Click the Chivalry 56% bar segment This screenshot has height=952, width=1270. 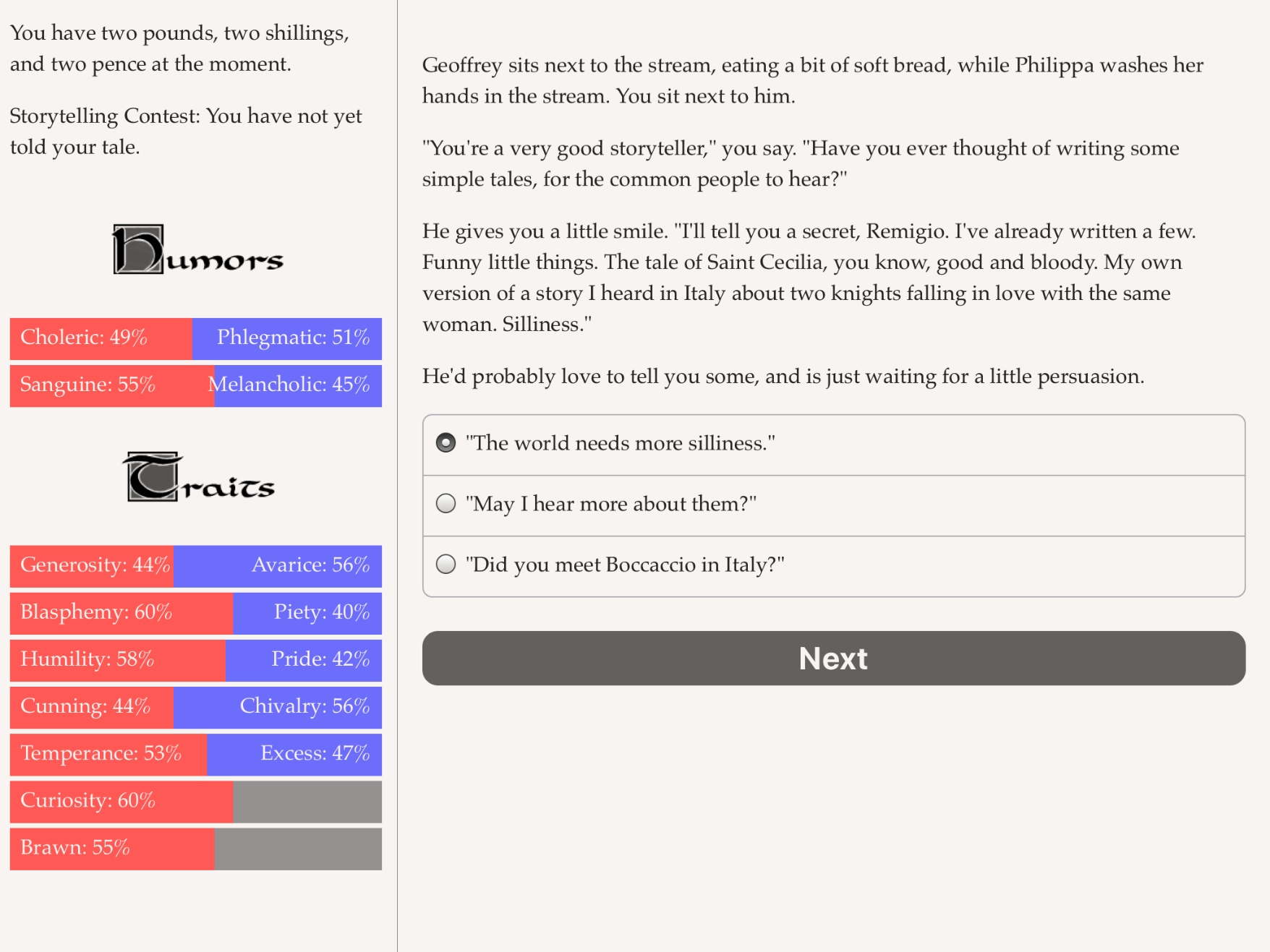(278, 707)
